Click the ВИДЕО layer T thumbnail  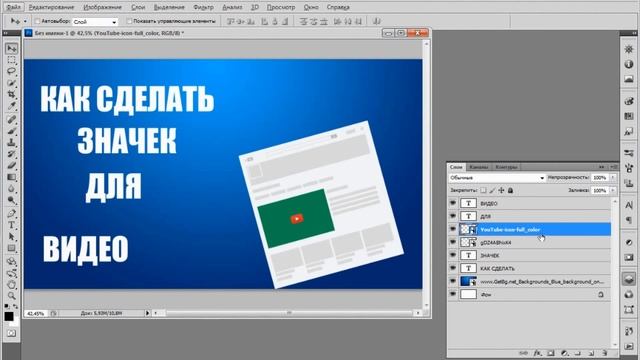pyautogui.click(x=468, y=203)
